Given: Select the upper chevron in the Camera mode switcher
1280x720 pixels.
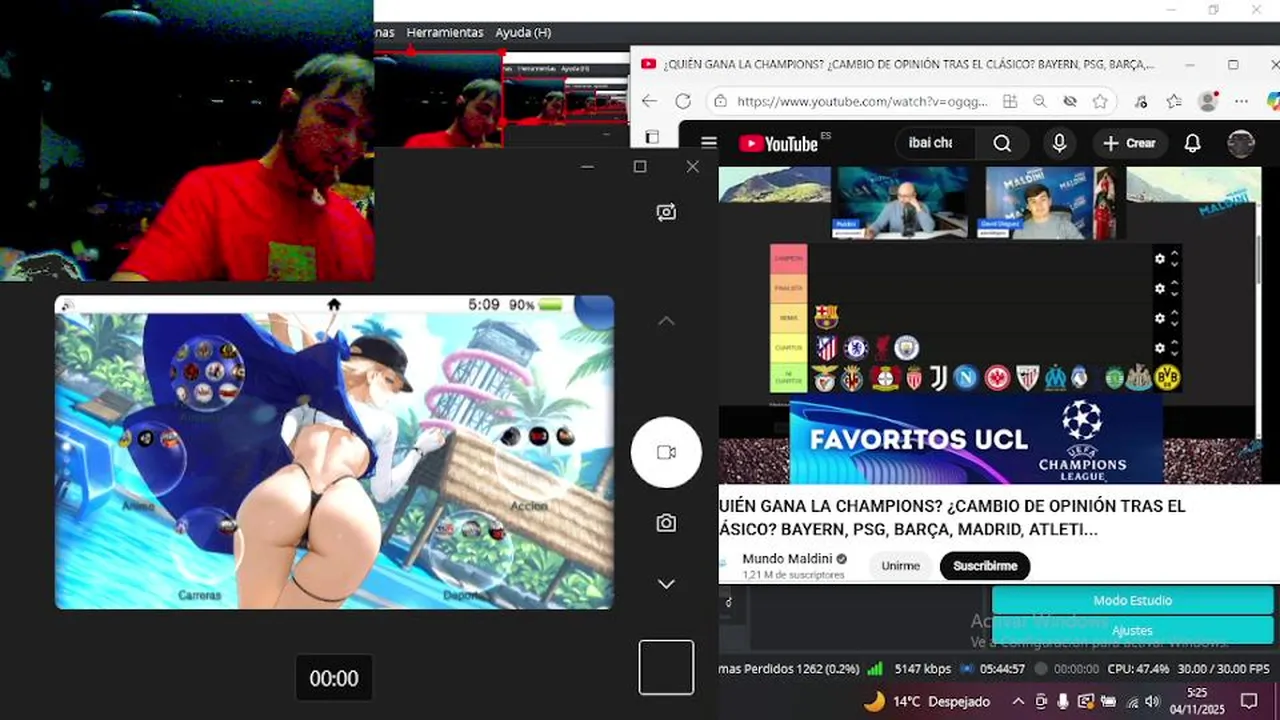Looking at the screenshot, I should point(666,321).
